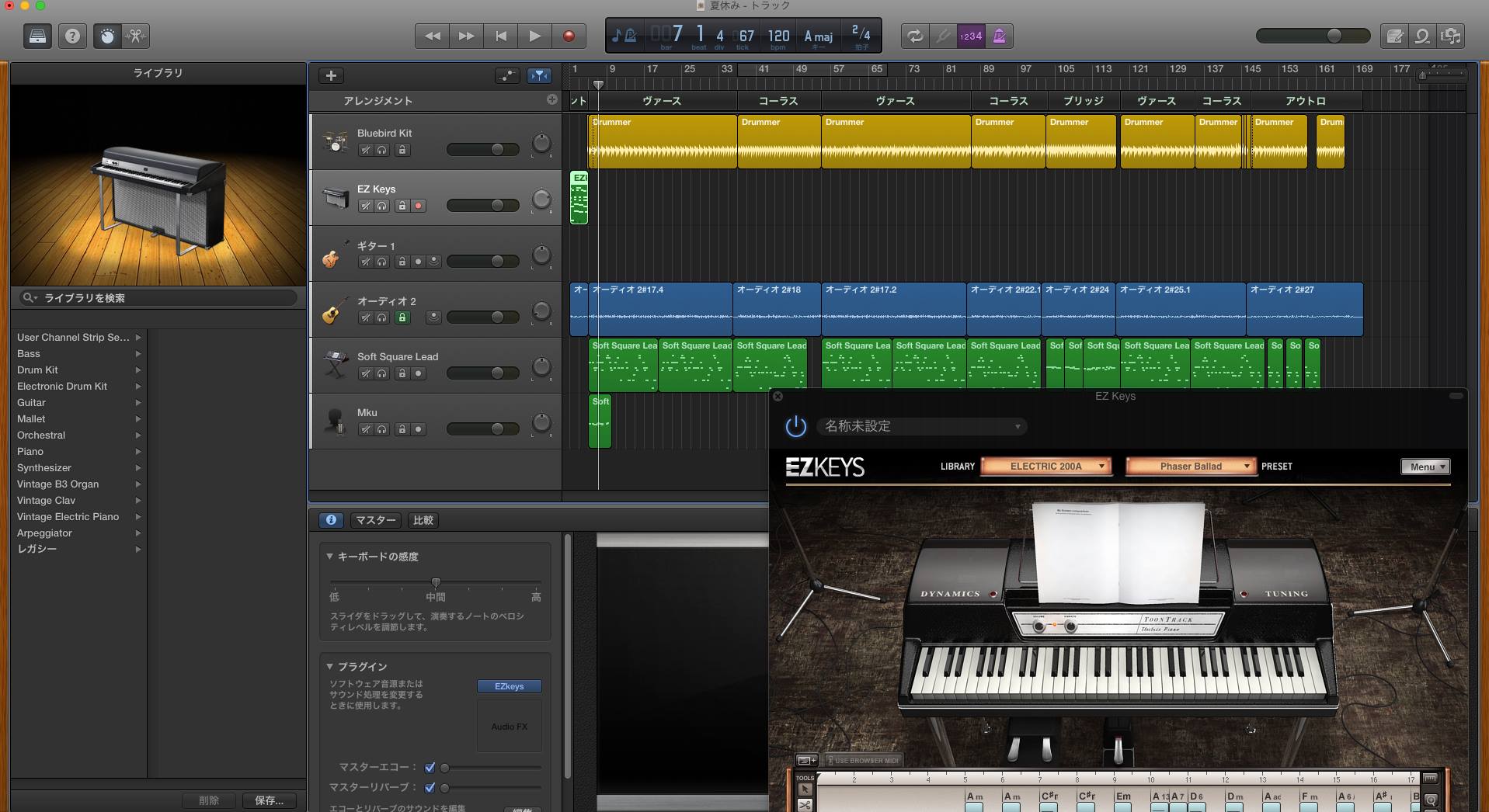Mute the Soft Square Lead track
1489x812 pixels.
pyautogui.click(x=365, y=373)
